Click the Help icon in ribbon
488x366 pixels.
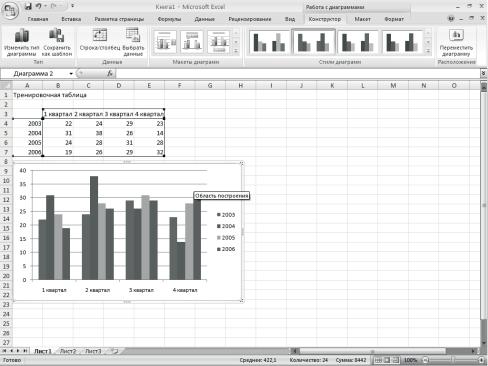coord(451,19)
